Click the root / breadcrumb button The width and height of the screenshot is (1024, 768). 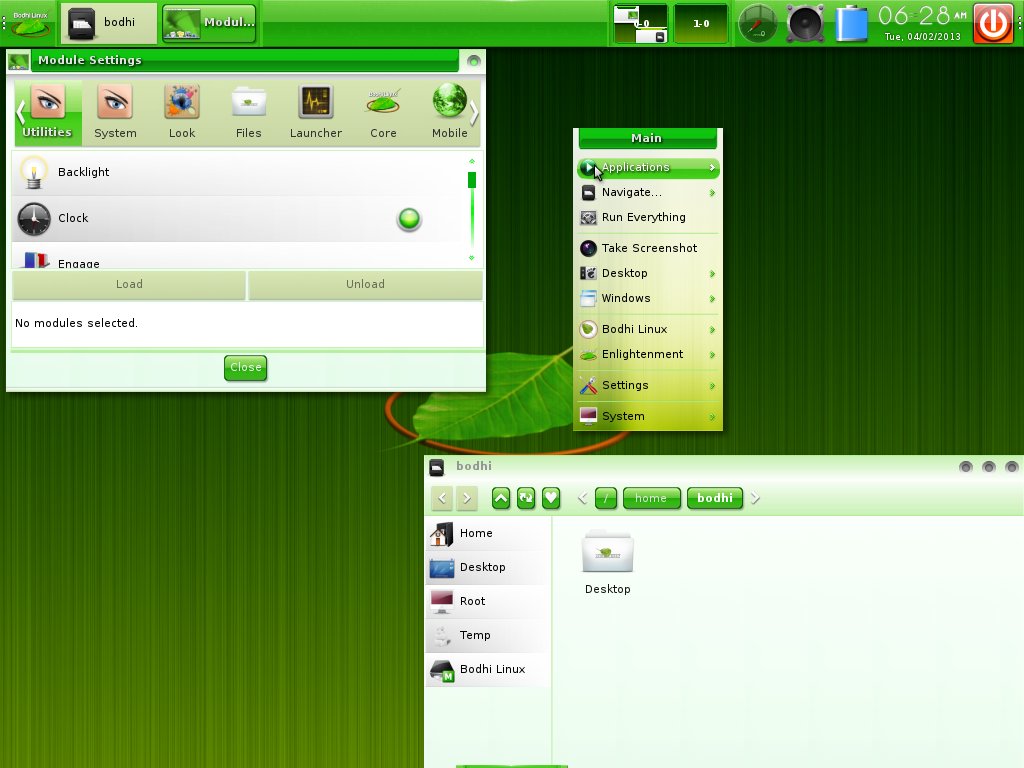click(606, 498)
